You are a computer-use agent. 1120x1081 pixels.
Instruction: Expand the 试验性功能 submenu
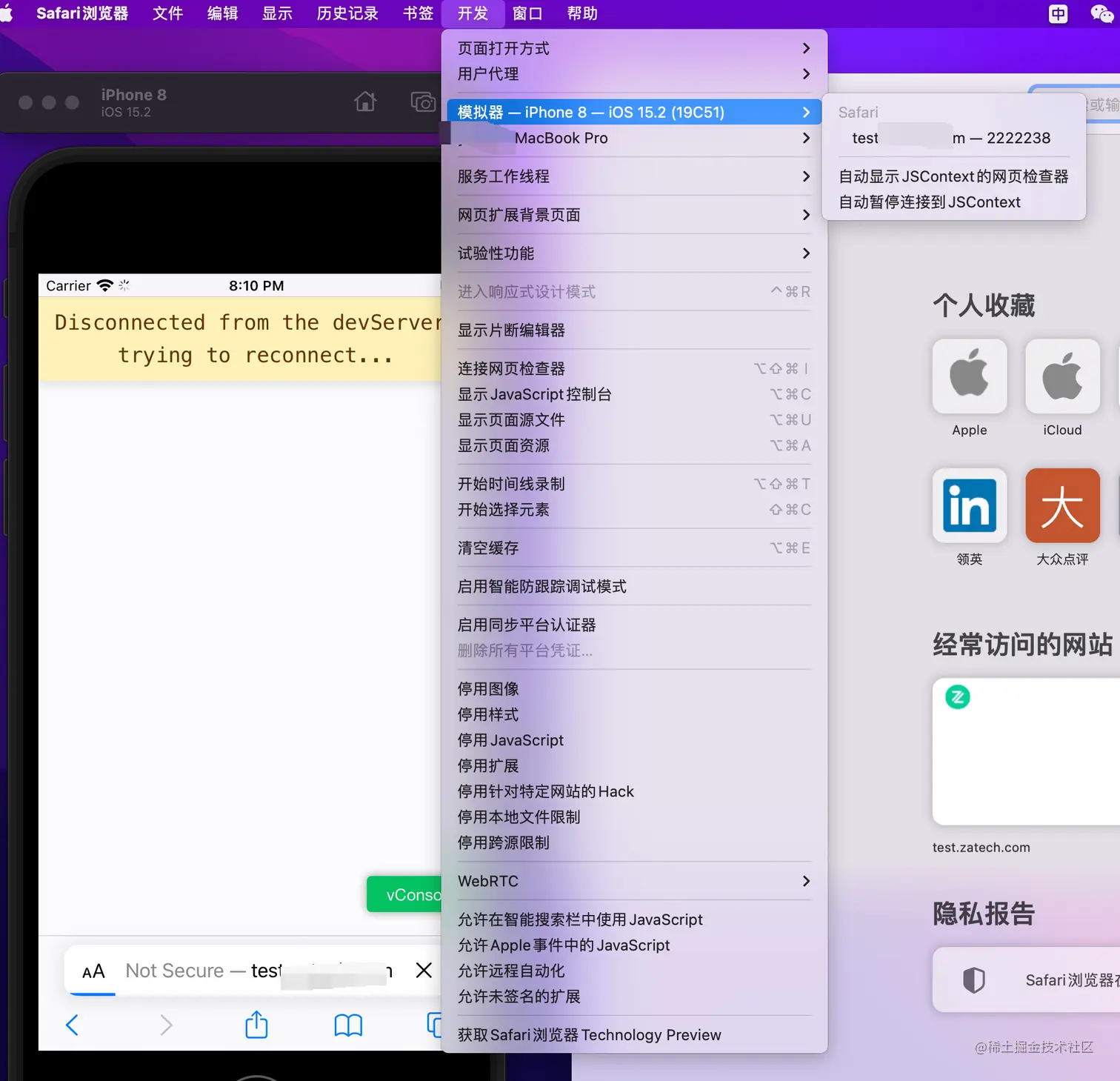click(x=634, y=253)
